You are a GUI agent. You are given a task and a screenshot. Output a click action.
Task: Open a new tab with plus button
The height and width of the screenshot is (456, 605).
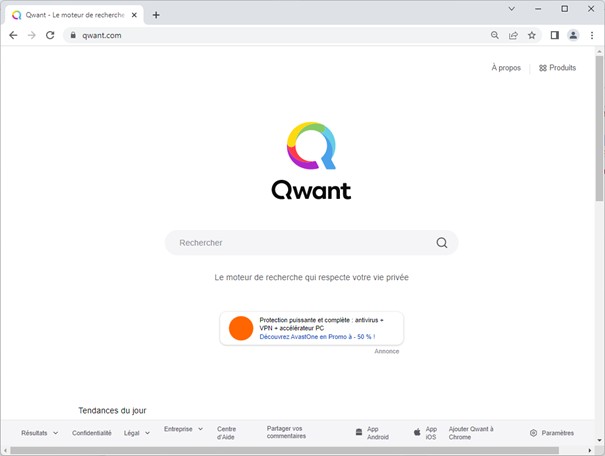(x=156, y=15)
